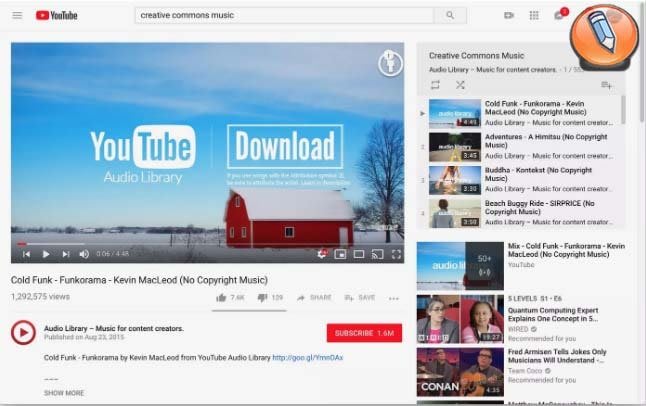The width and height of the screenshot is (646, 406).
Task: Toggle playlist shuffle
Action: coord(460,85)
